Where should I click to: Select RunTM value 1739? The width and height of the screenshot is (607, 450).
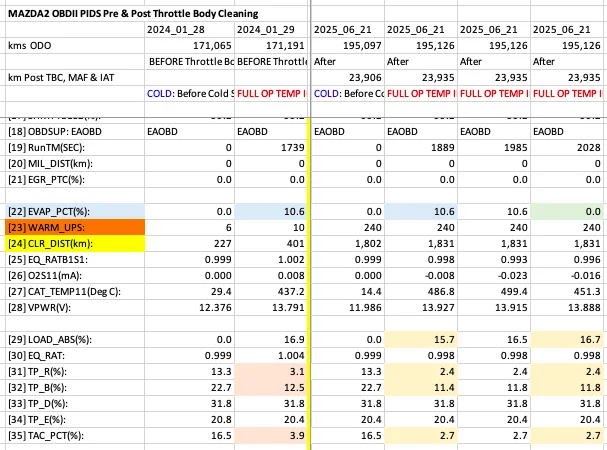[271, 148]
